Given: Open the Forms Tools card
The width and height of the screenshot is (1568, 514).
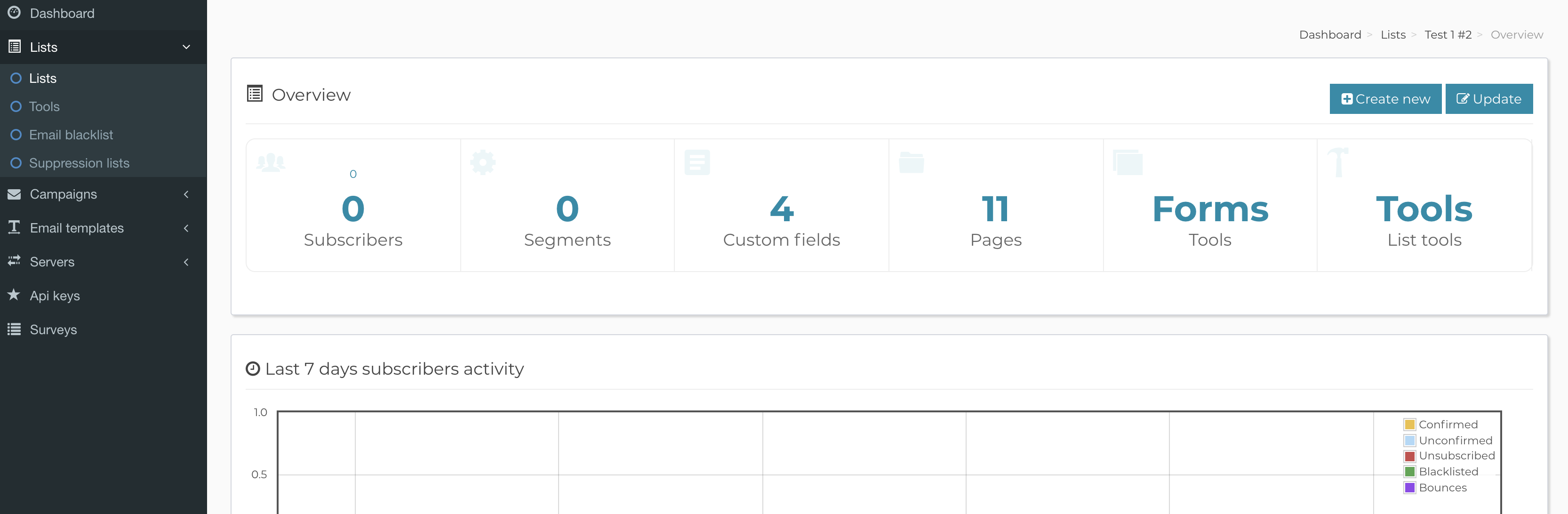Looking at the screenshot, I should click(1210, 205).
